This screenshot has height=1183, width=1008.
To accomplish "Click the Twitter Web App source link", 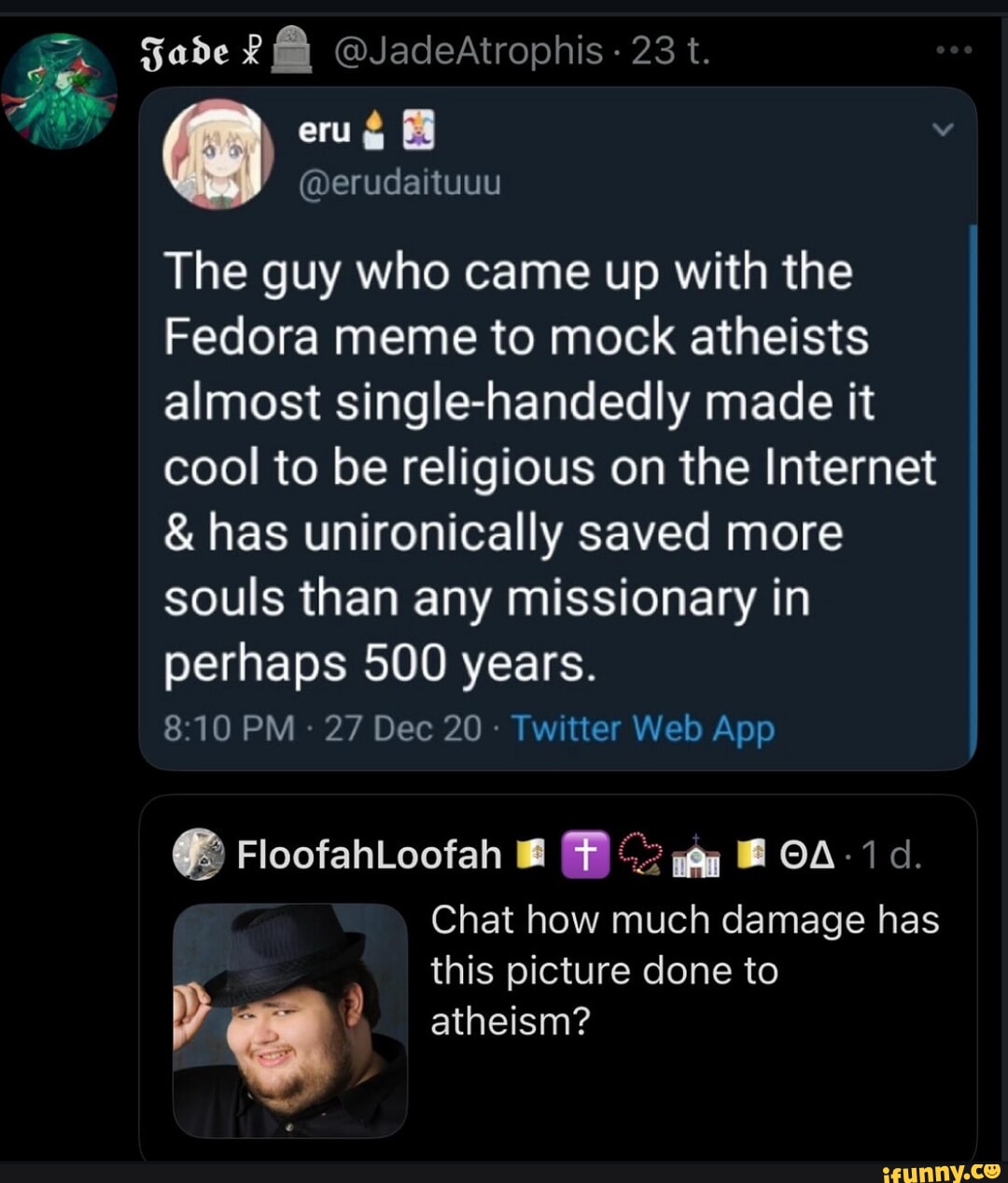I will pos(643,728).
